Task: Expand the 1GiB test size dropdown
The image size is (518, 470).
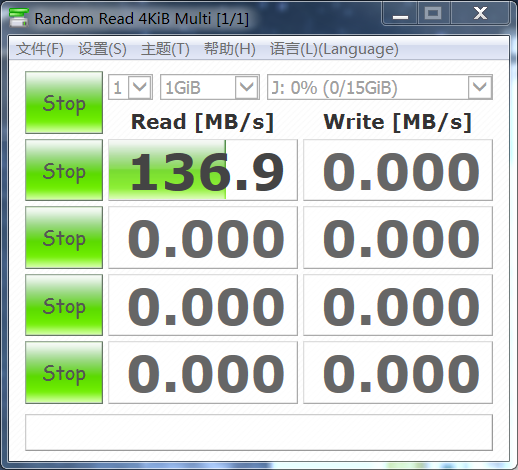Action: 210,87
